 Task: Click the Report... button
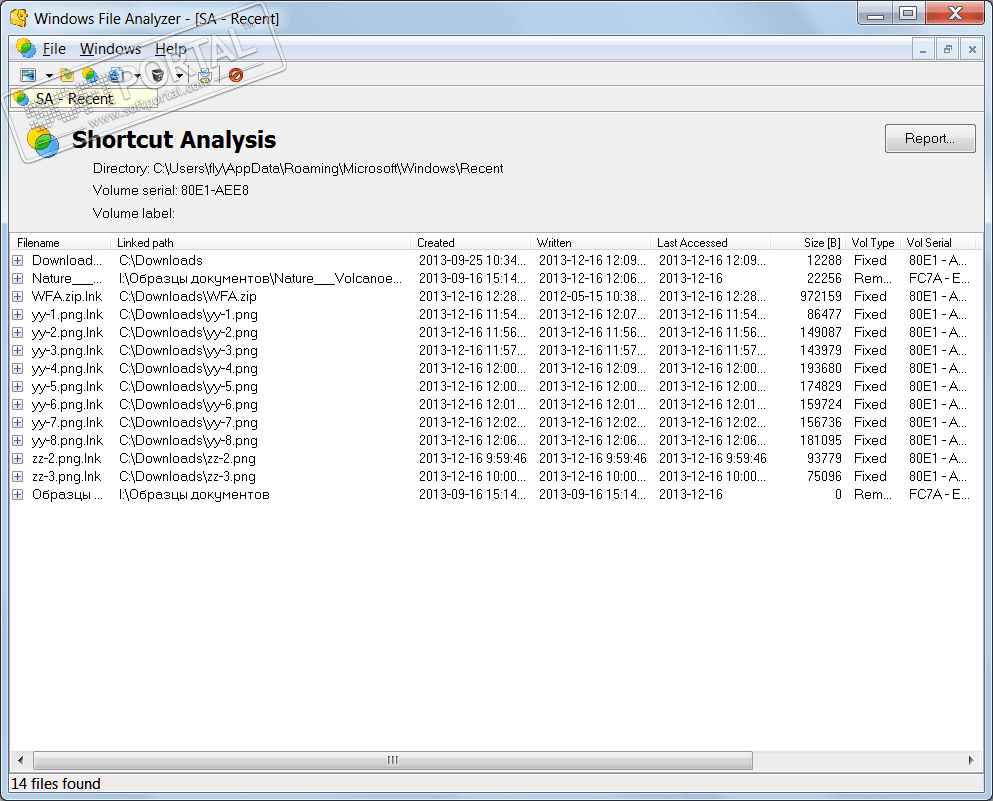(x=930, y=139)
